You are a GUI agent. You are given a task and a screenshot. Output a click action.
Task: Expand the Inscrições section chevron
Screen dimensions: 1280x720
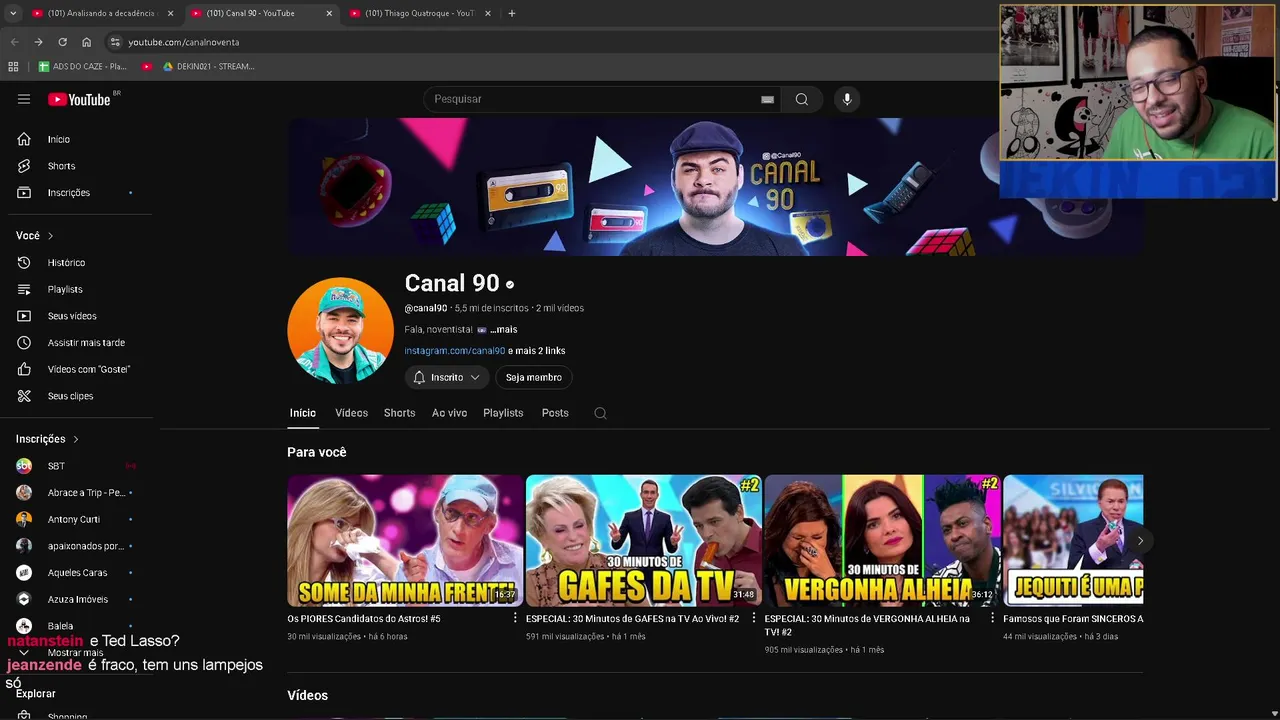pos(75,439)
